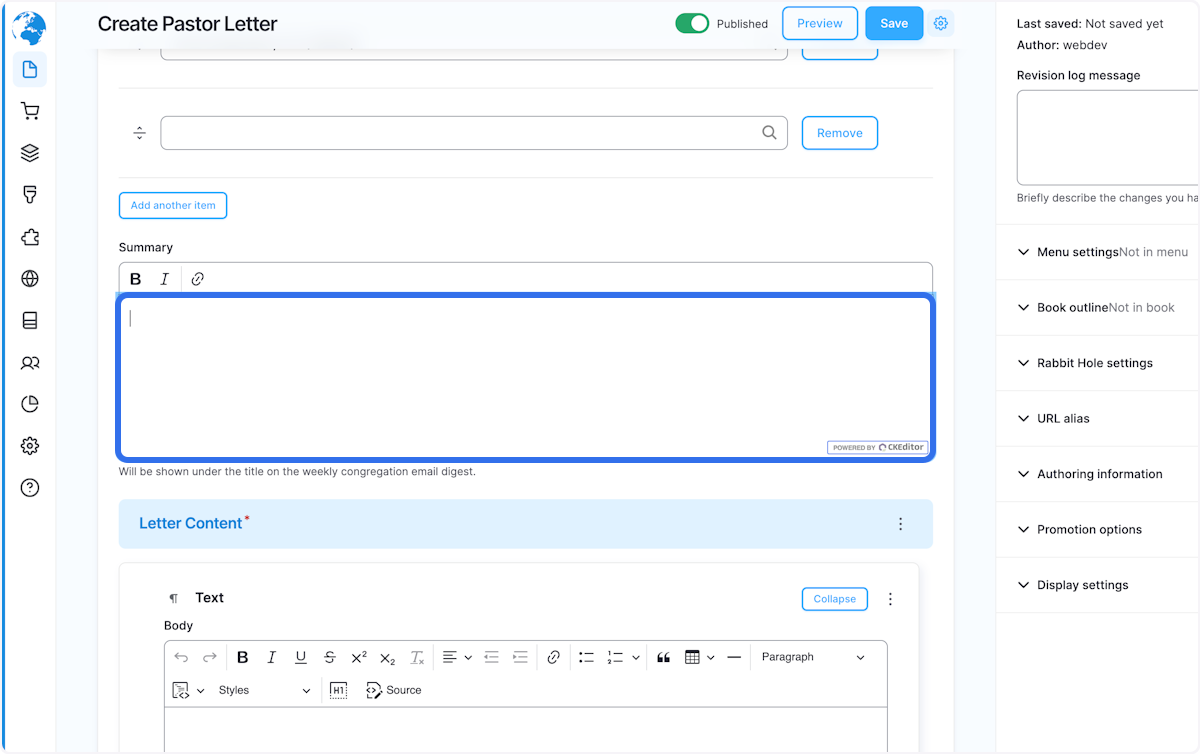Click the Collapse button on the Text section
This screenshot has width=1200, height=754.
pos(834,598)
